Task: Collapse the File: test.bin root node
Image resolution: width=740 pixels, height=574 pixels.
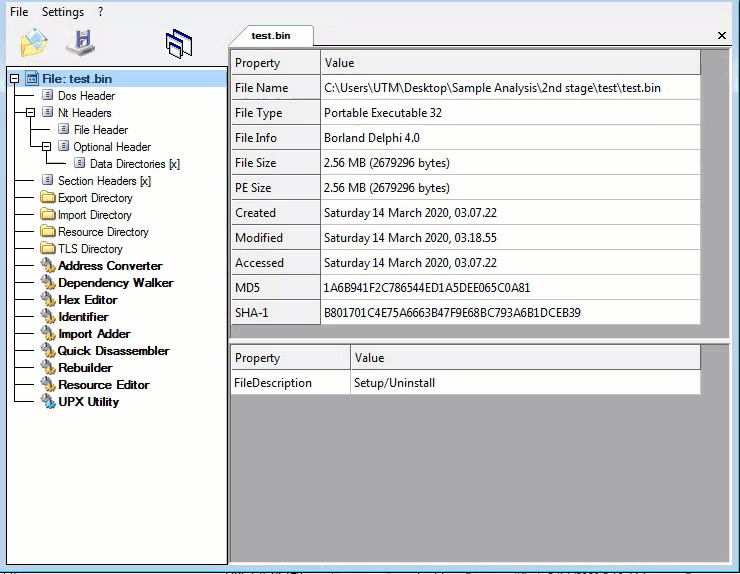Action: pyautogui.click(x=15, y=79)
